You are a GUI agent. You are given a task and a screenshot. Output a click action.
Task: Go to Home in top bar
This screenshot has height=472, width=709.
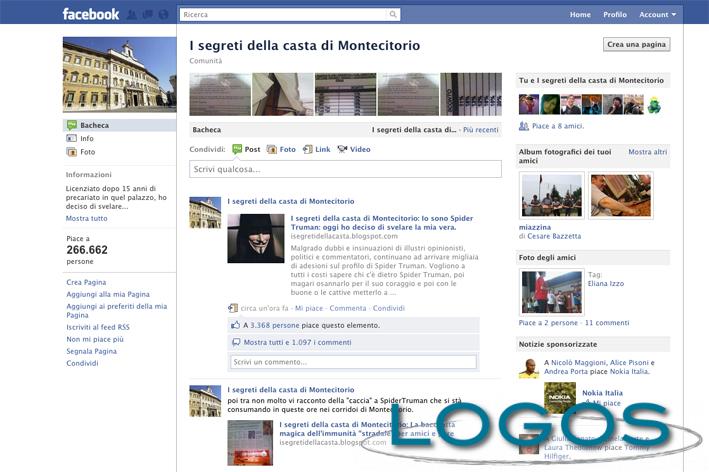[x=580, y=14]
